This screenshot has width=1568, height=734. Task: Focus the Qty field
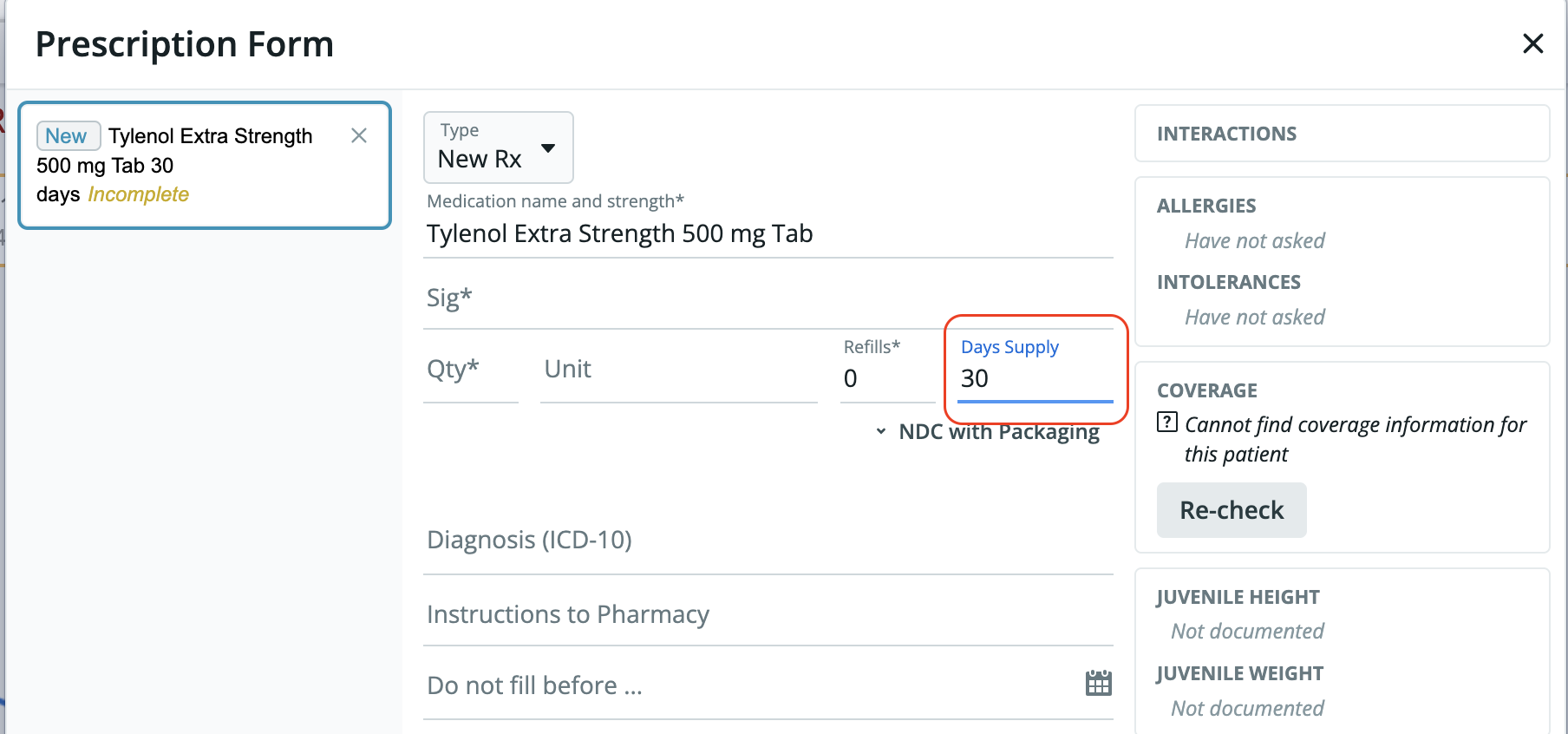[x=470, y=370]
